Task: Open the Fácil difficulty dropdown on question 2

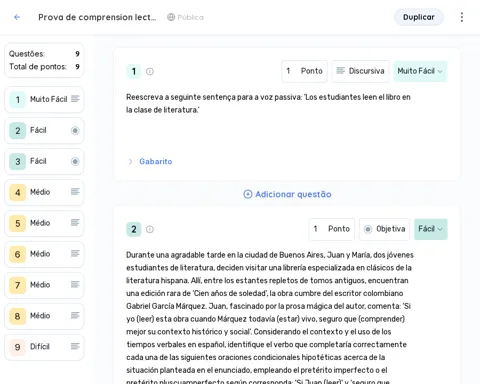Action: [431, 229]
